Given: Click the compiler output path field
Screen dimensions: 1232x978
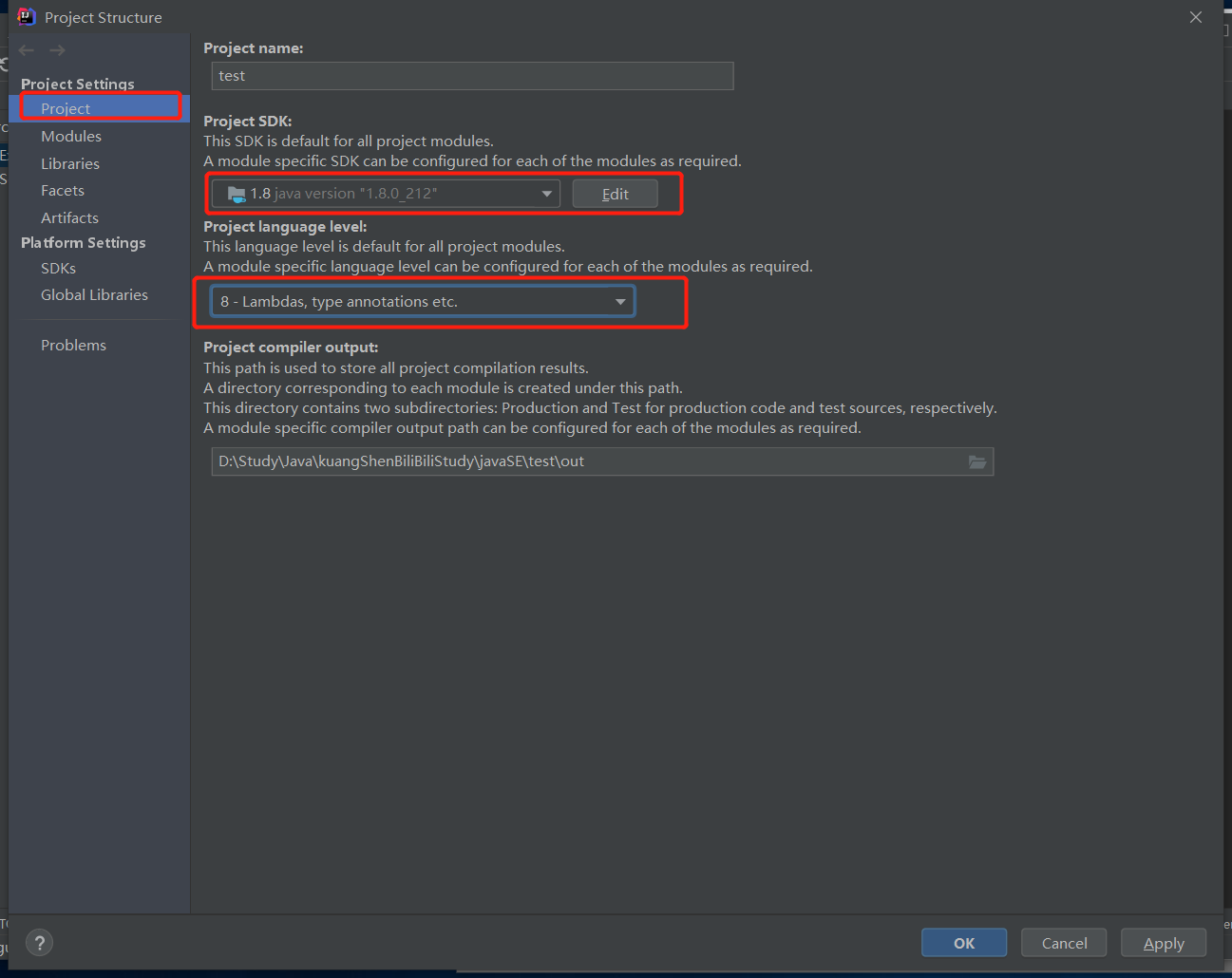Looking at the screenshot, I should pos(602,461).
